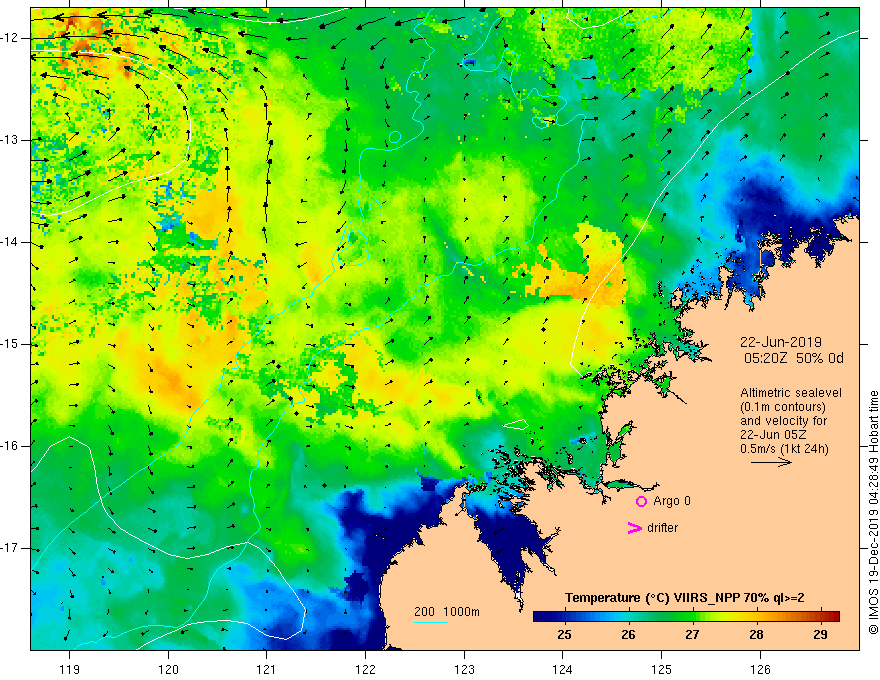The width and height of the screenshot is (880, 680).
Task: Click the "and velocity for" text line
Action: (783, 421)
